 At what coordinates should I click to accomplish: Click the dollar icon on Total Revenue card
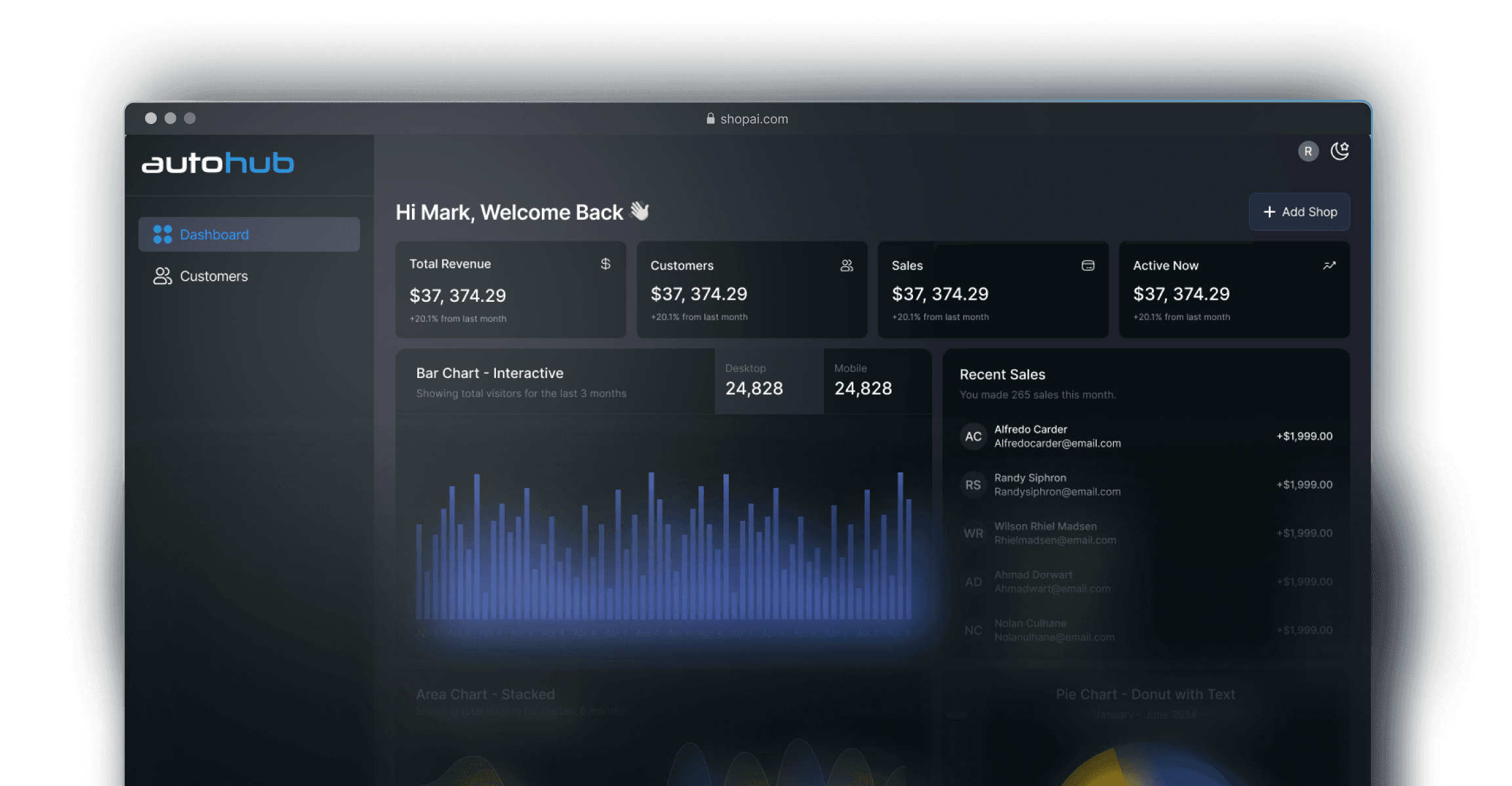coord(605,264)
